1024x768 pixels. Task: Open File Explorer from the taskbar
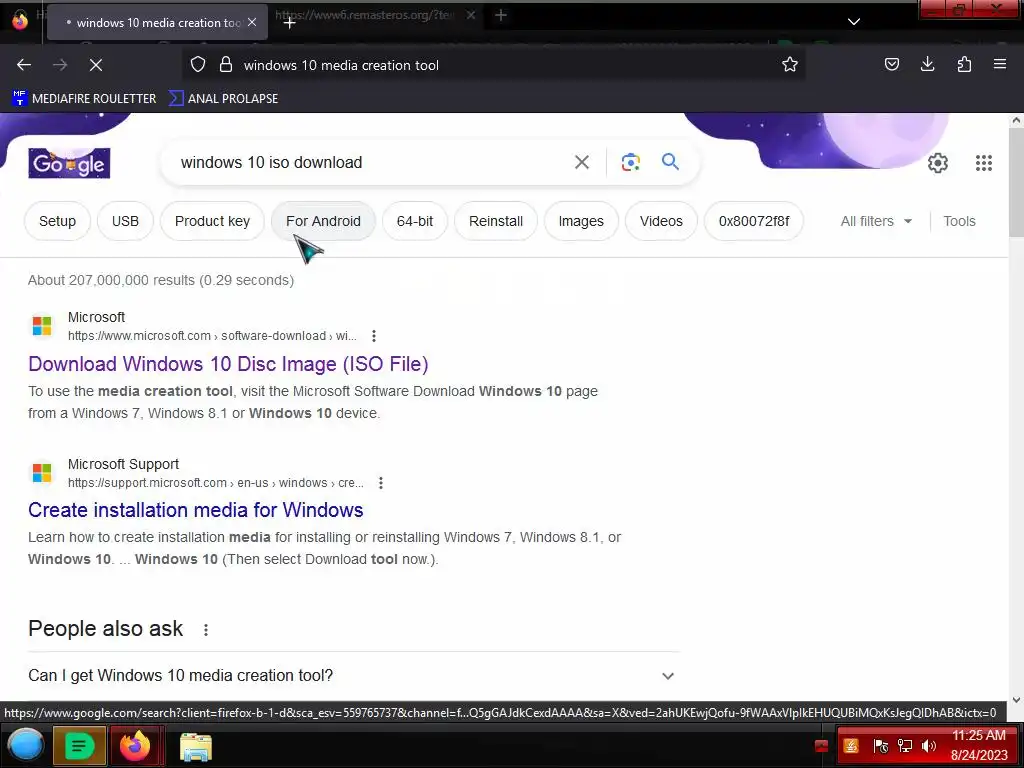point(195,746)
